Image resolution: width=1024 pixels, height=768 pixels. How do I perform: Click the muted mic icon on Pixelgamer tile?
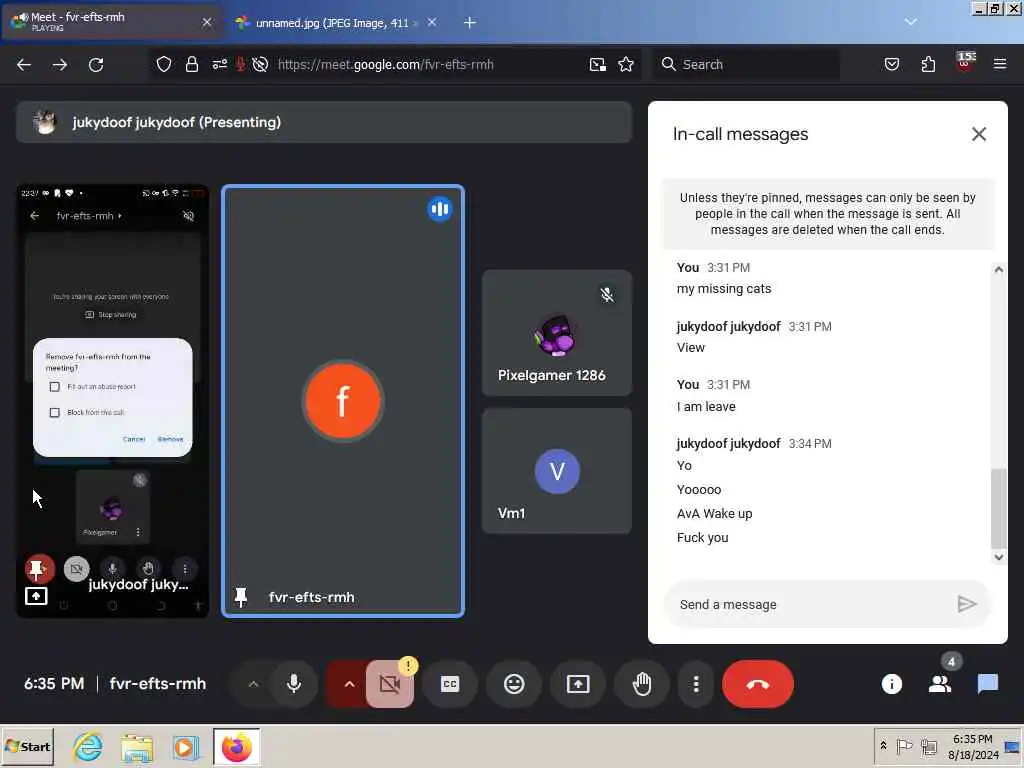(607, 295)
